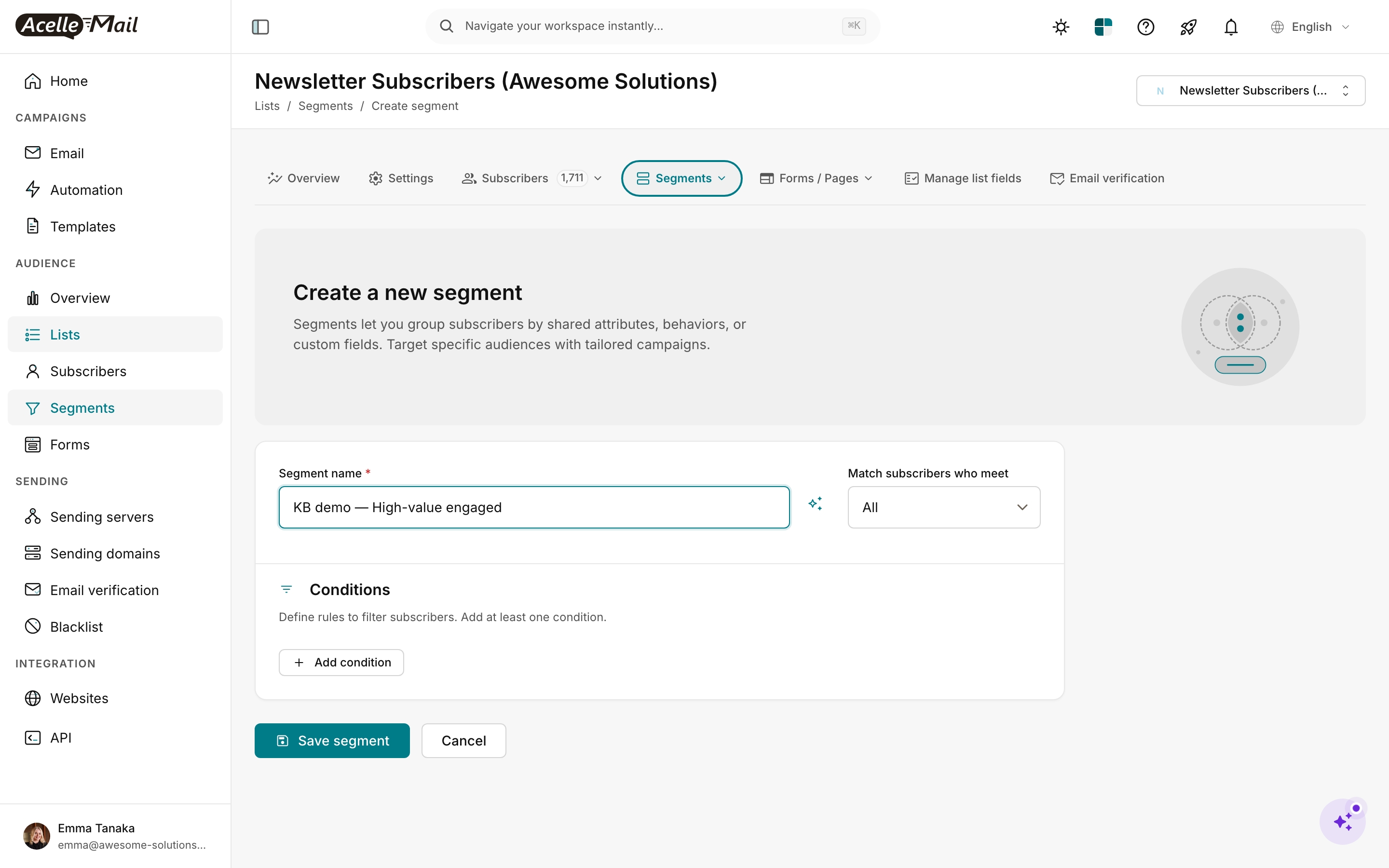
Task: Select Segments in the sidebar
Action: pos(115,408)
